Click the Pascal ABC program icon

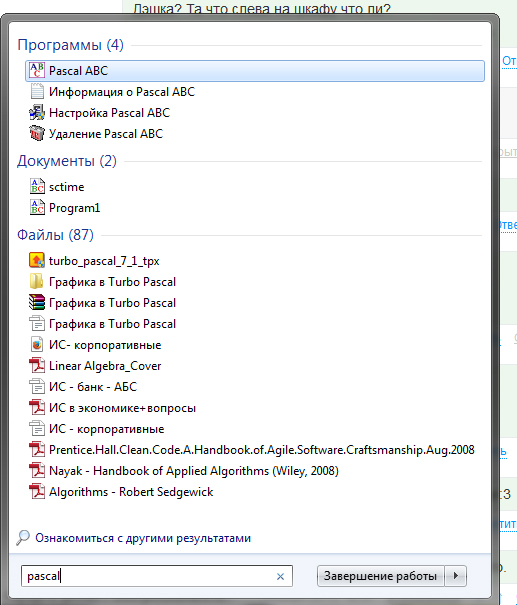tap(37, 71)
